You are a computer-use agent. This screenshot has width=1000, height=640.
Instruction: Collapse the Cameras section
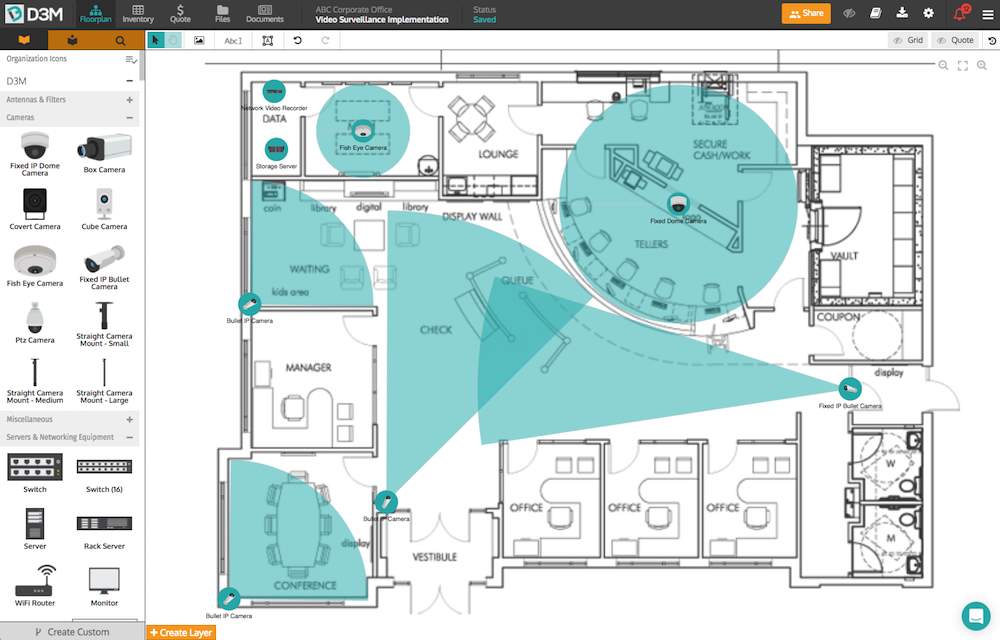tap(129, 117)
